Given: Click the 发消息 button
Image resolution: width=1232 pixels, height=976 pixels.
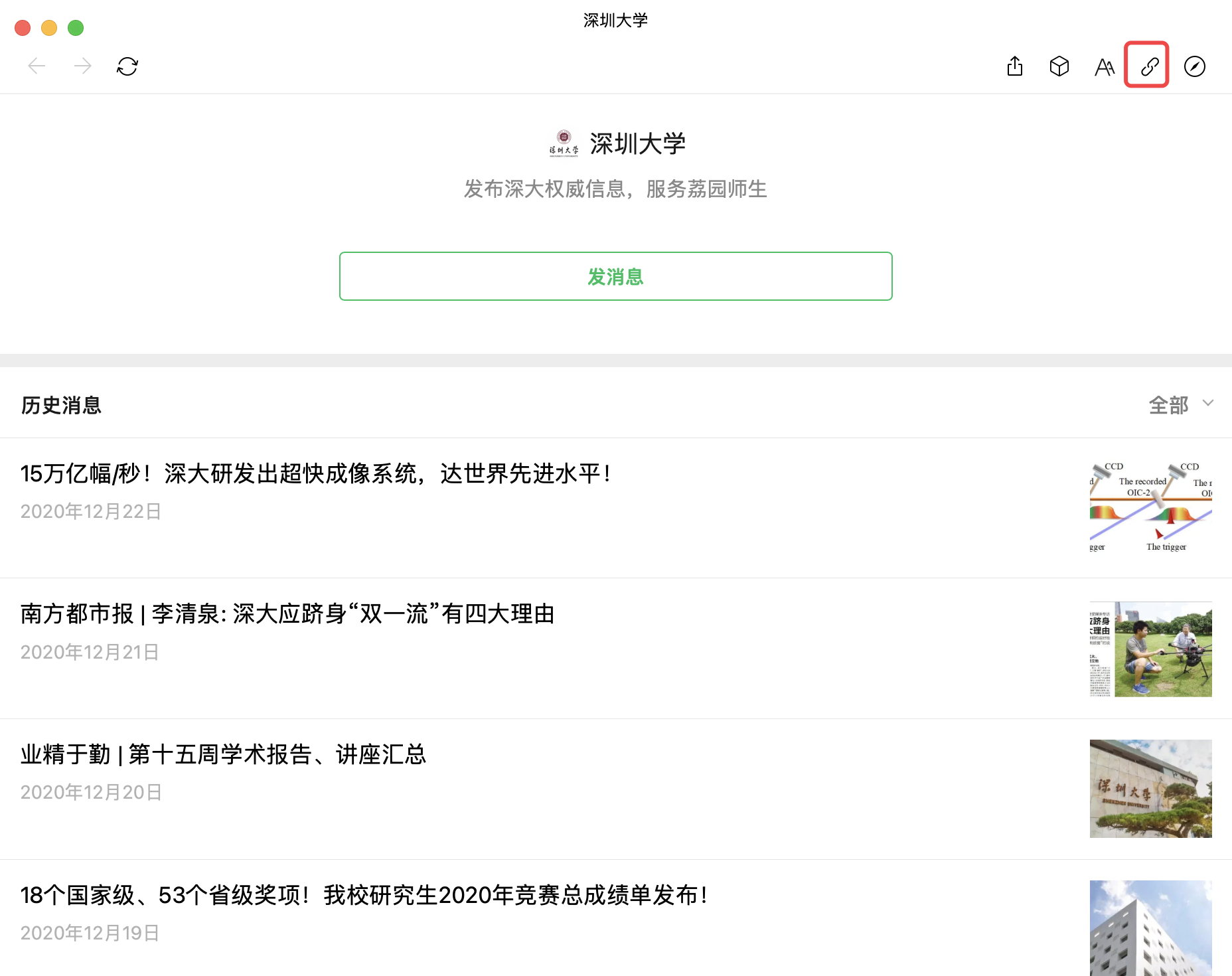Looking at the screenshot, I should click(x=616, y=276).
